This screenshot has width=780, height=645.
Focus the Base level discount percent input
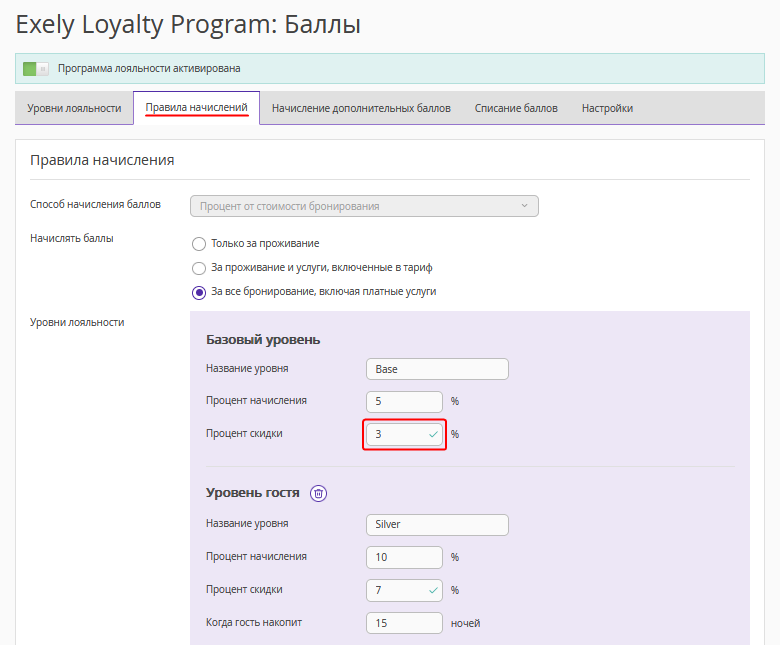pyautogui.click(x=395, y=435)
